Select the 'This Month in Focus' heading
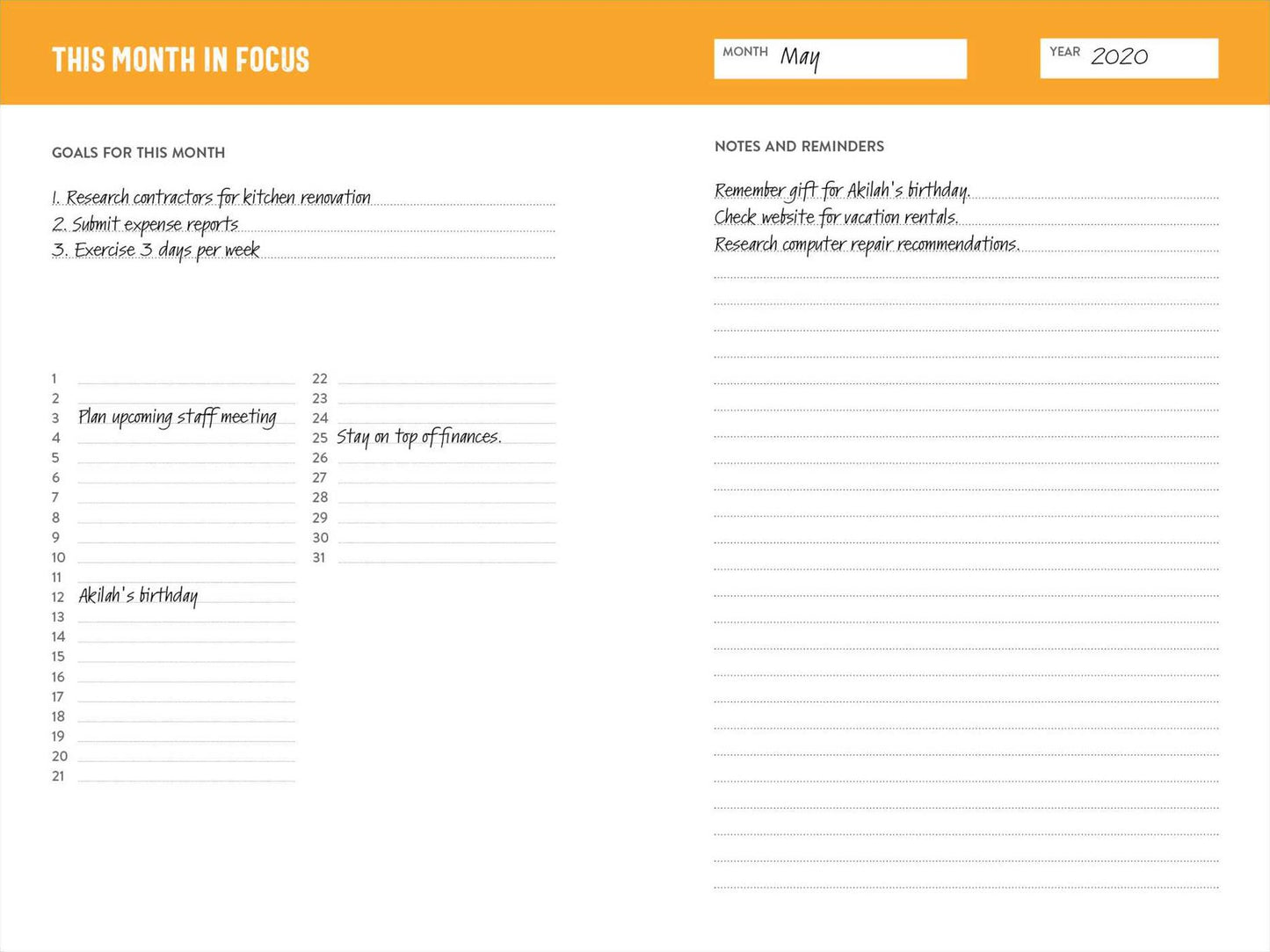This screenshot has width=1270, height=952. (x=181, y=60)
